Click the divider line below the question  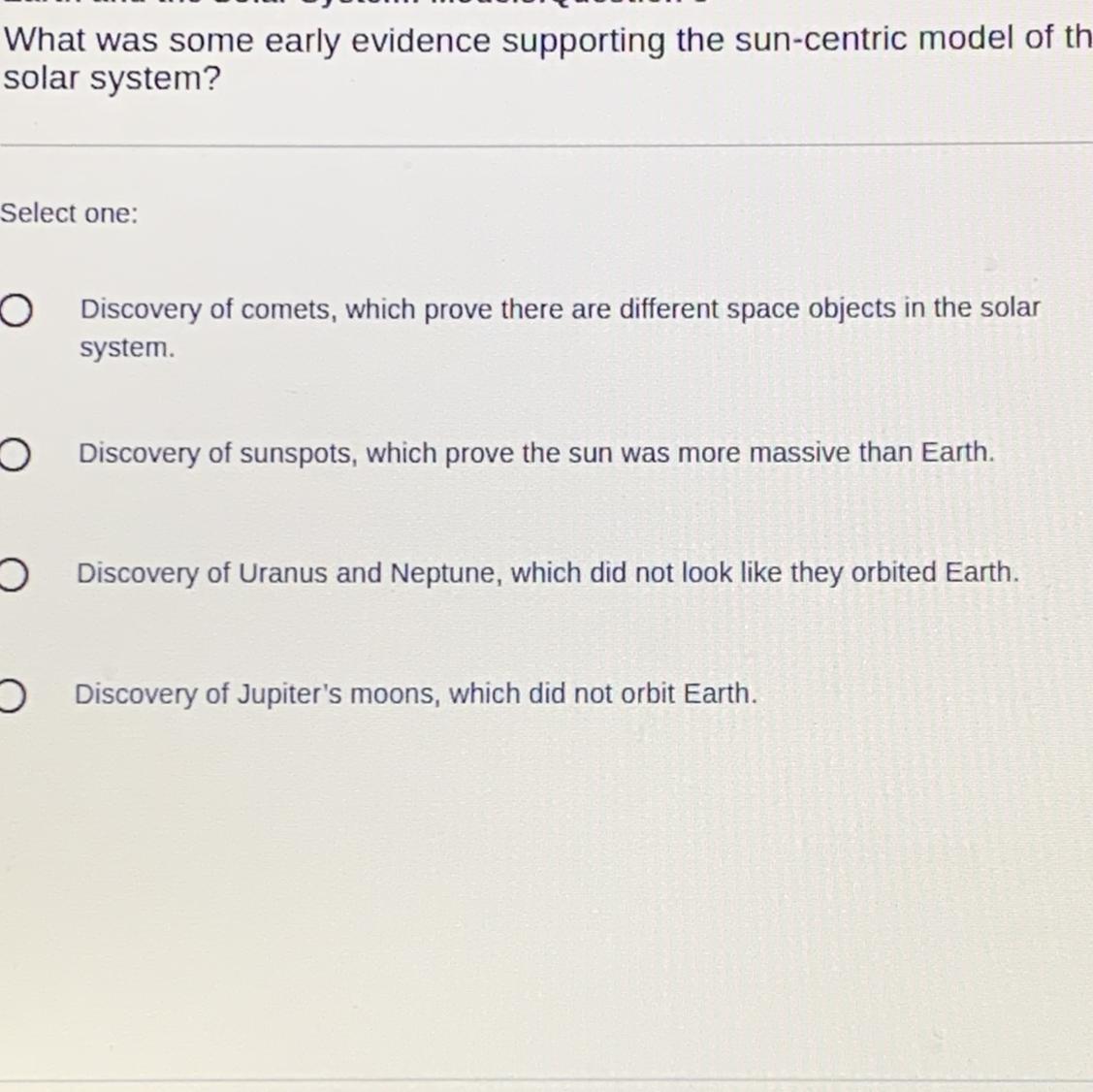547,145
